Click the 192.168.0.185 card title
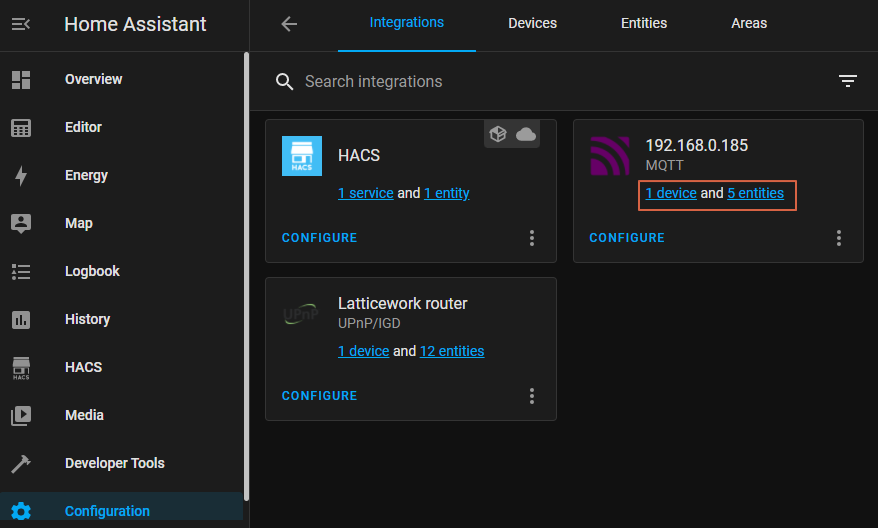This screenshot has height=528, width=878. [697, 146]
